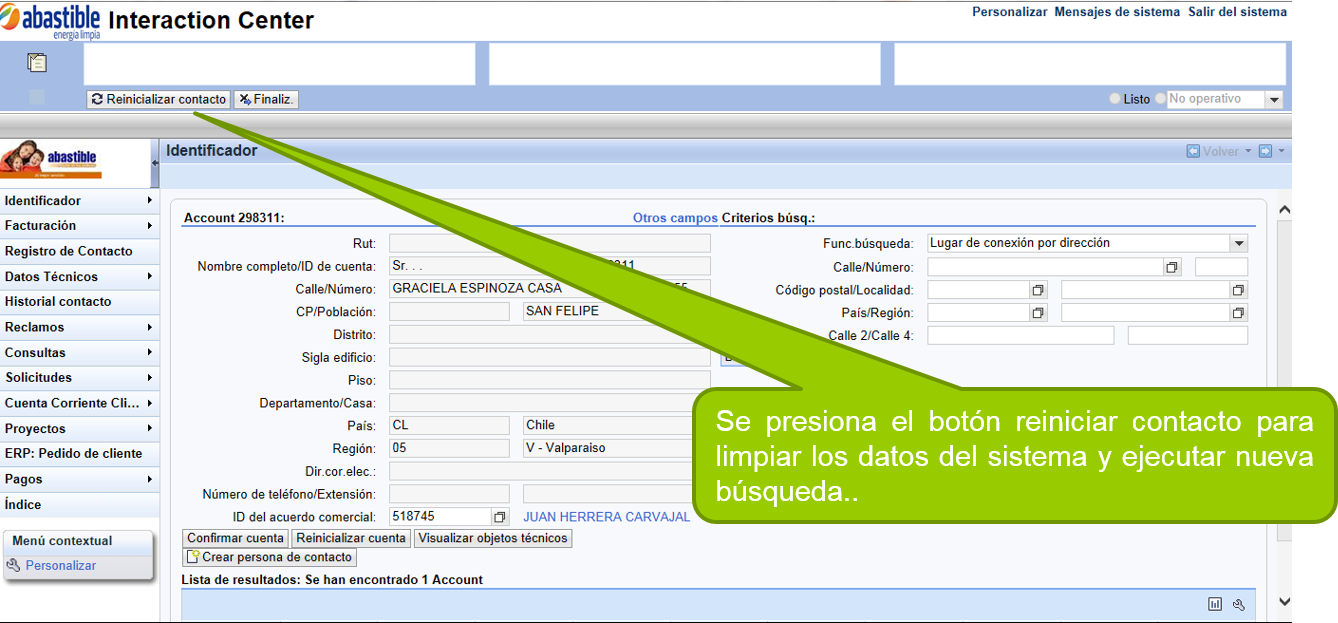
Task: Open the No operativo status dropdown
Action: coord(1273,99)
